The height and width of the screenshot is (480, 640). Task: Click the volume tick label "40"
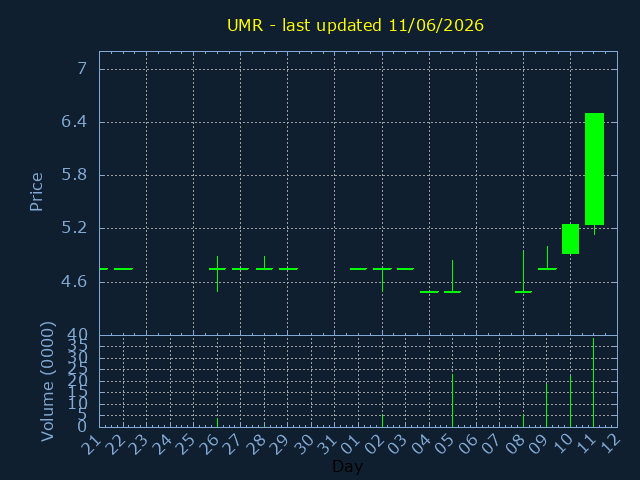coord(77,336)
